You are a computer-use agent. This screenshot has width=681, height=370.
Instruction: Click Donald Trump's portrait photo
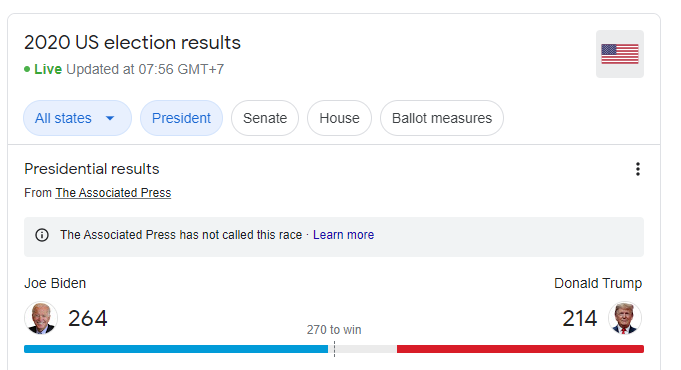pyautogui.click(x=625, y=318)
